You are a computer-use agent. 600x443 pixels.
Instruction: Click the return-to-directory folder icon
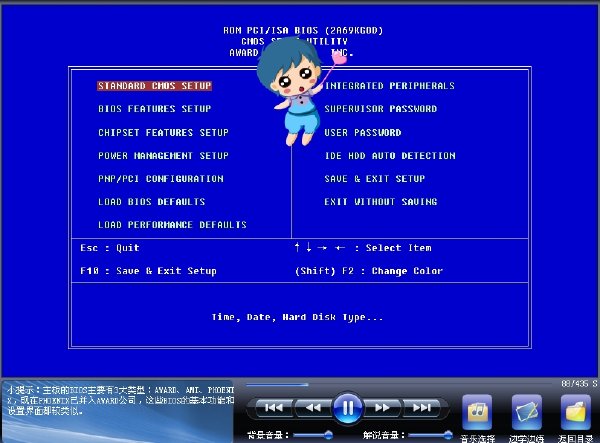tap(576, 412)
